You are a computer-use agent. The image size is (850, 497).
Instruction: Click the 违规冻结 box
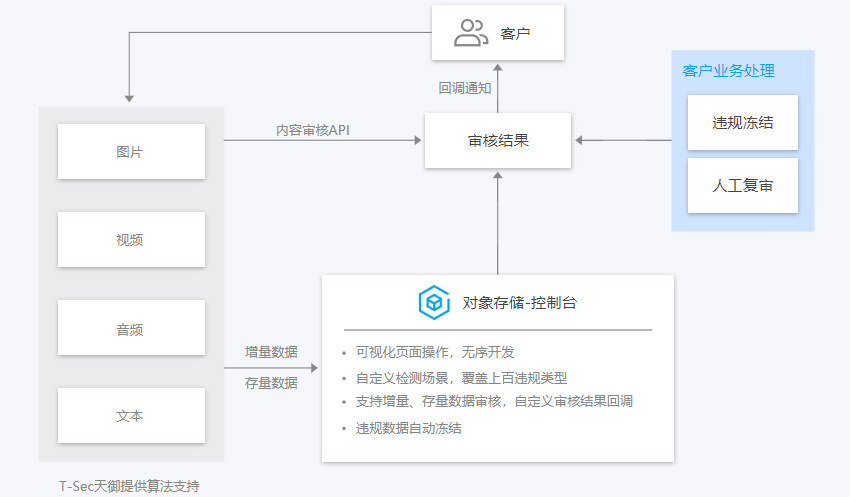point(743,122)
